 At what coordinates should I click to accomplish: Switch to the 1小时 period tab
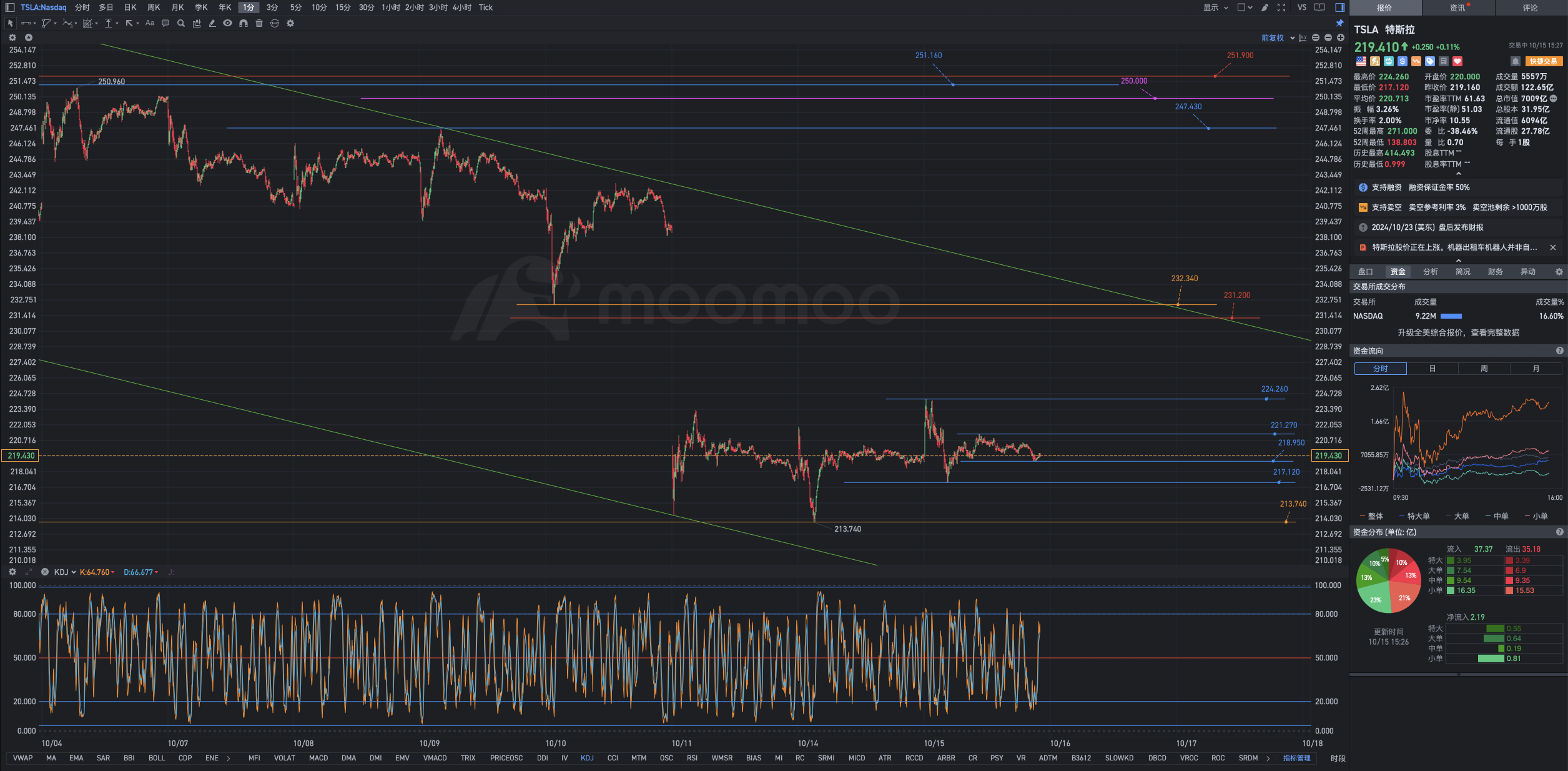[391, 7]
